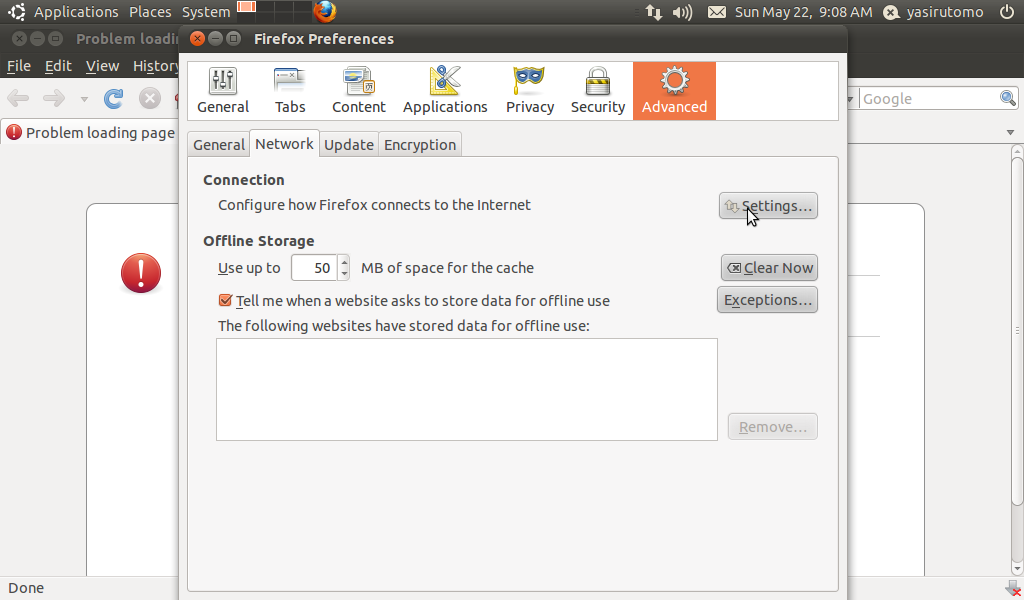The height and width of the screenshot is (600, 1024).
Task: Select the Problem loading page browser tab
Action: pyautogui.click(x=91, y=133)
